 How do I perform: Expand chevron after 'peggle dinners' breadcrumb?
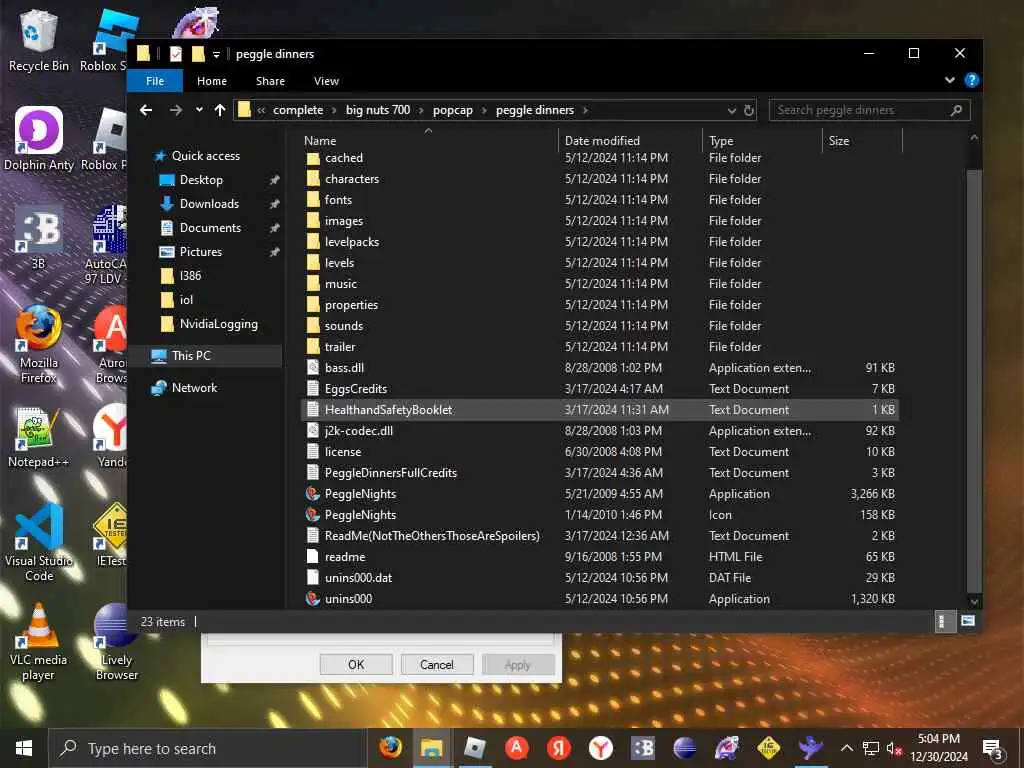pos(585,110)
